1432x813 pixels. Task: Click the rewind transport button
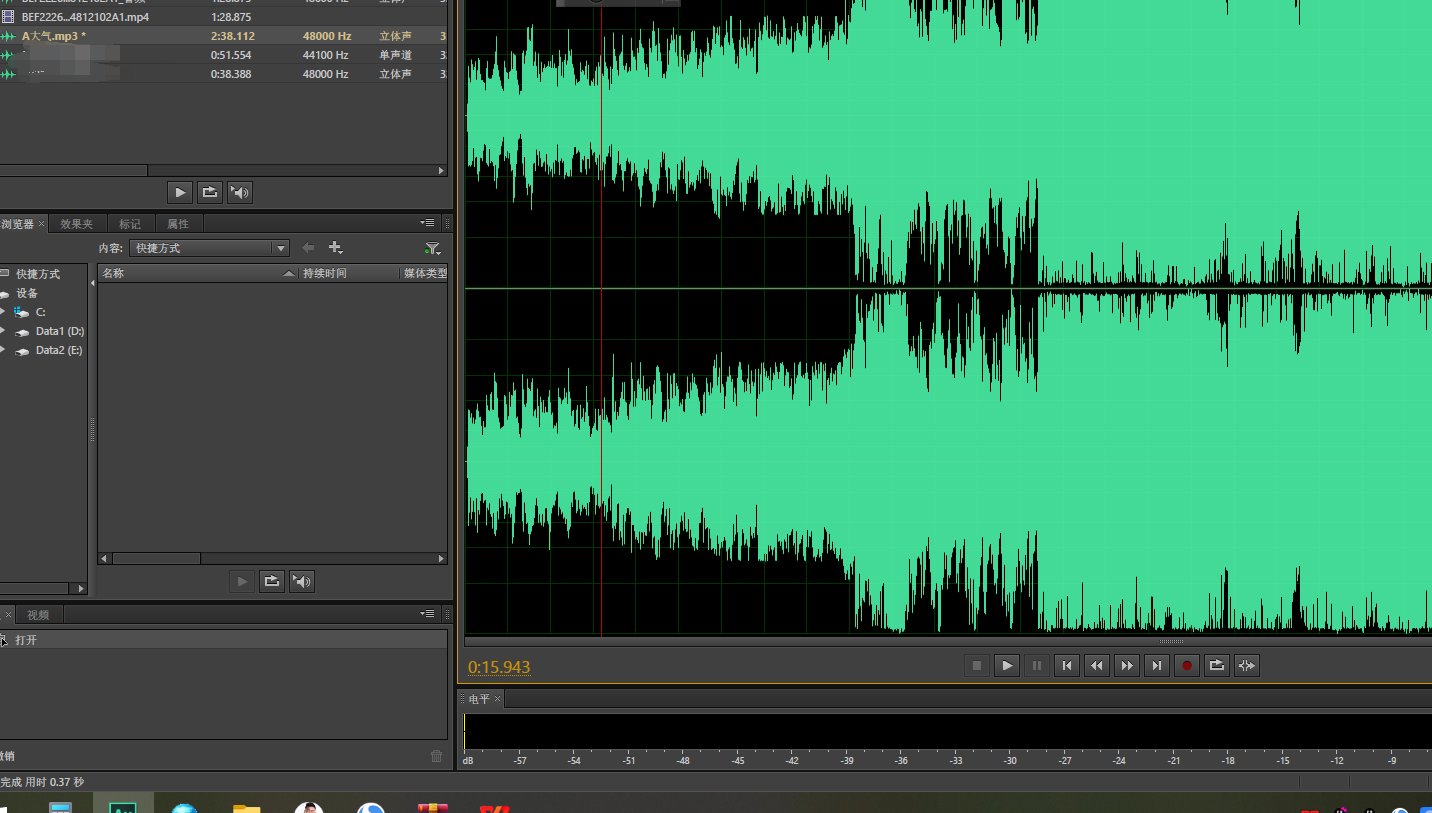coord(1097,666)
